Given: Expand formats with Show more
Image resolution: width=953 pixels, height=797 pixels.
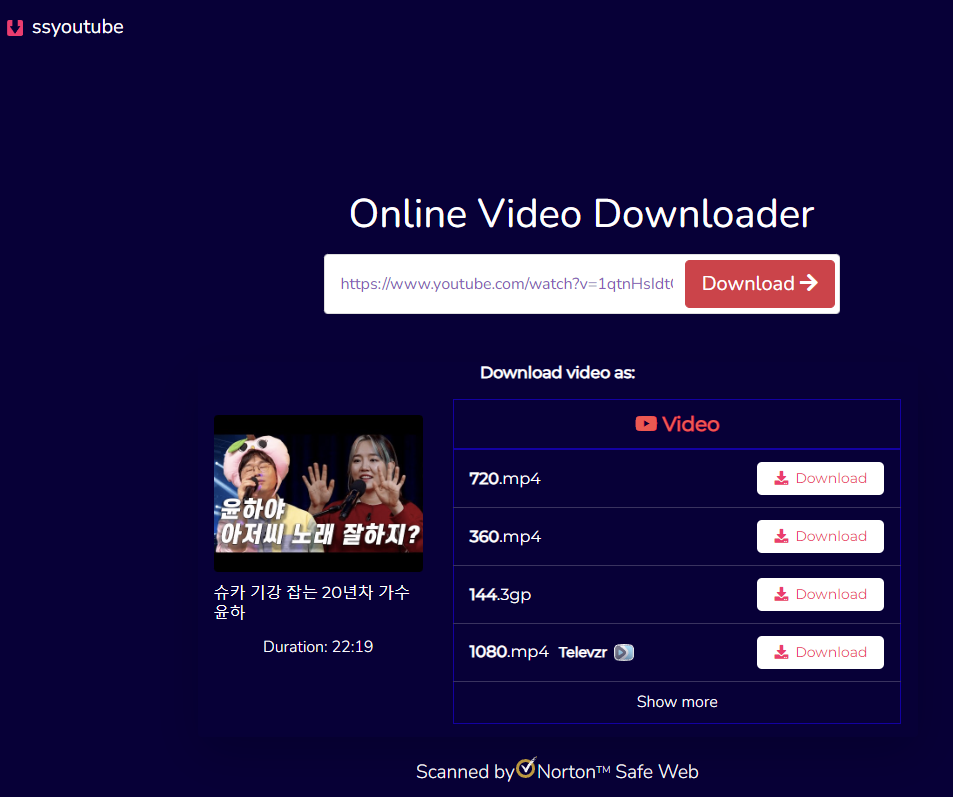Looking at the screenshot, I should click(676, 702).
